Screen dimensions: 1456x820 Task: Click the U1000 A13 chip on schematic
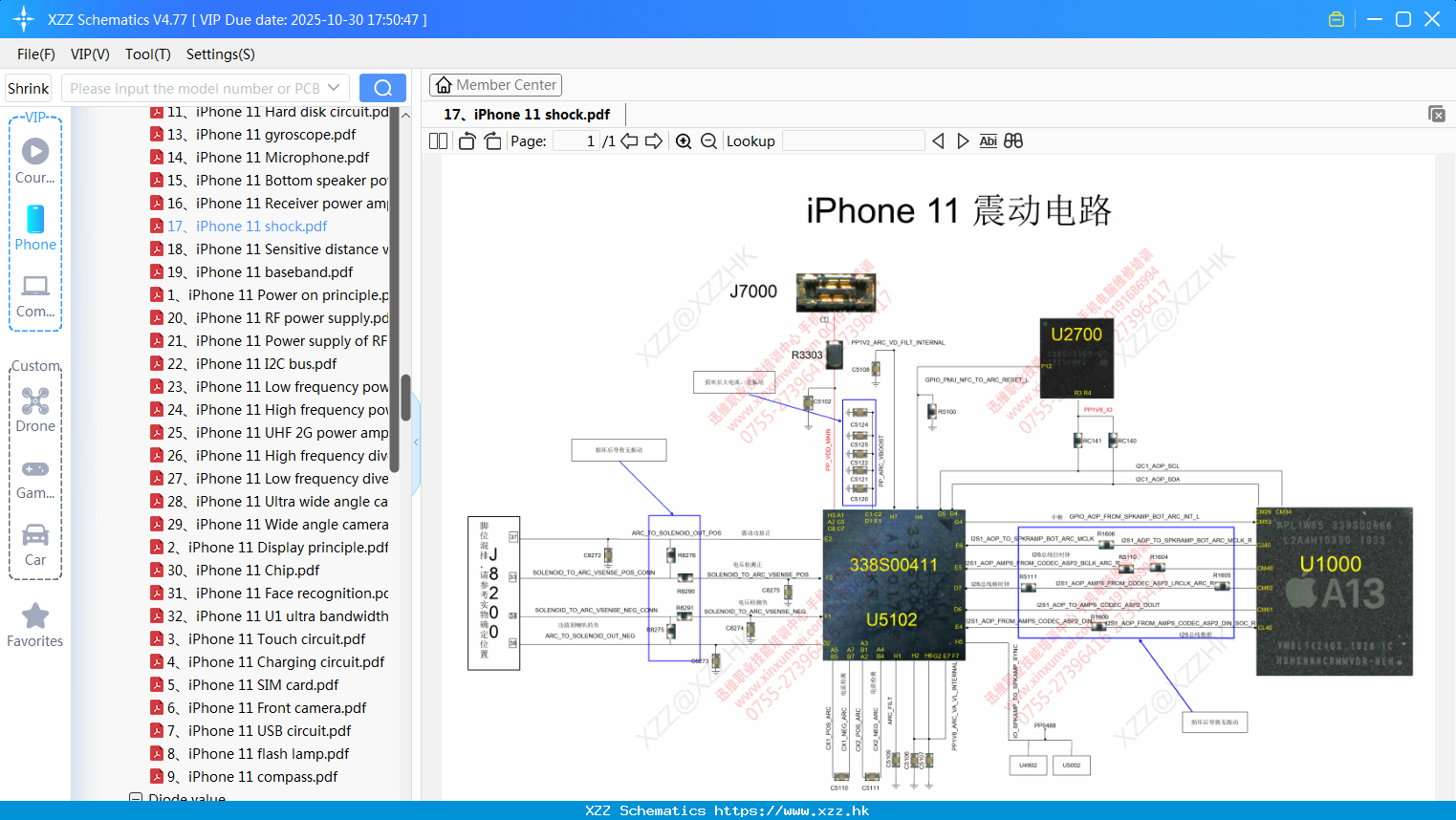coord(1334,592)
